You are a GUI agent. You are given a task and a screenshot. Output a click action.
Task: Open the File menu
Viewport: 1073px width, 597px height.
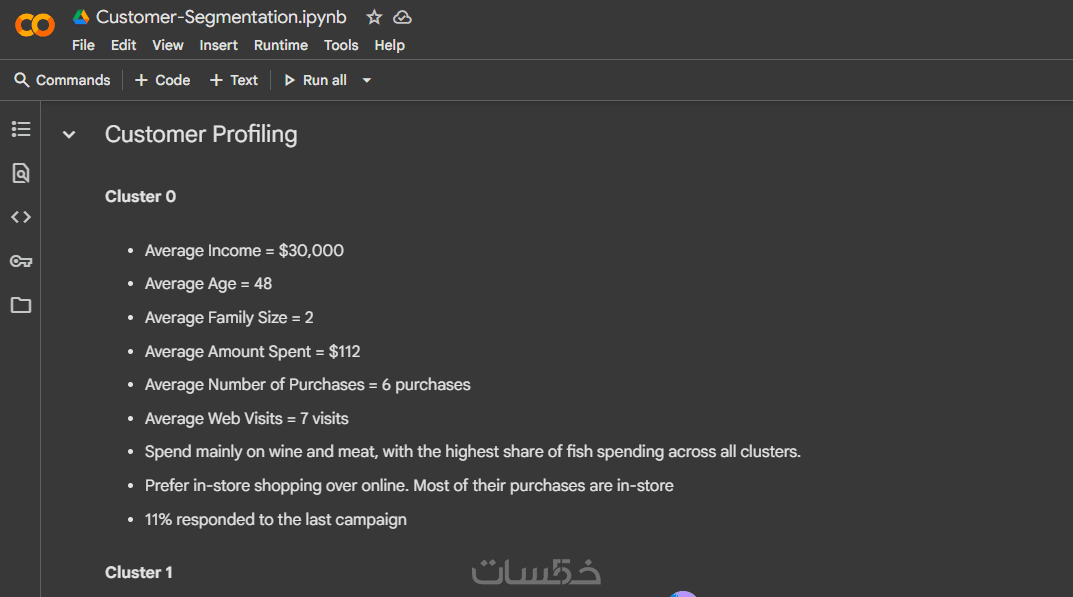pos(83,45)
